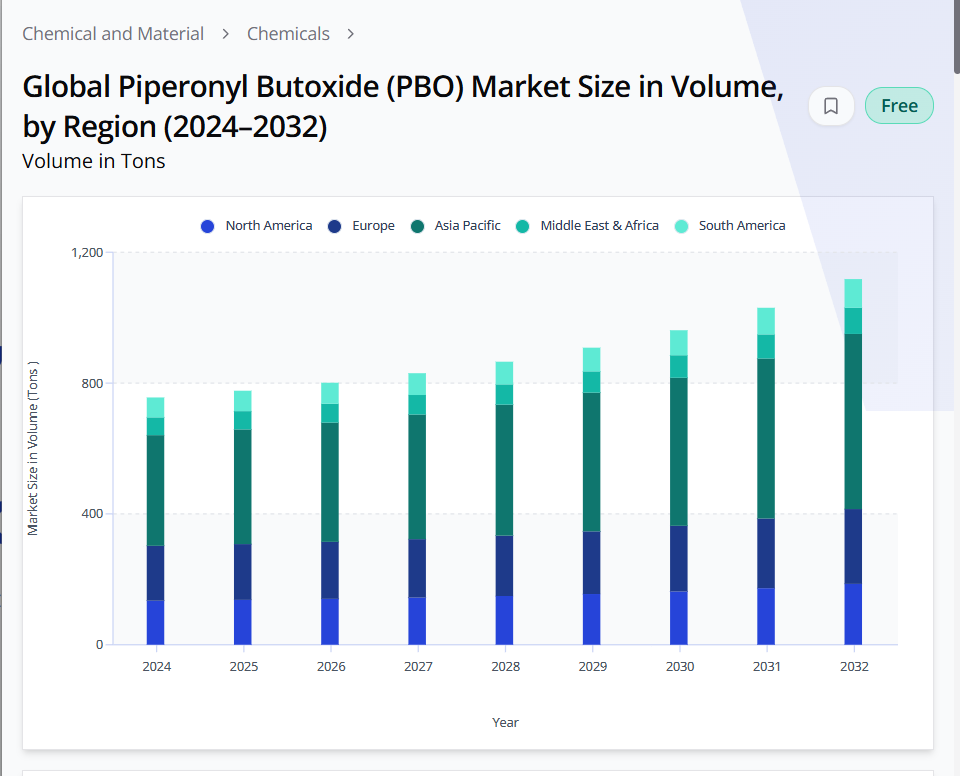Image resolution: width=960 pixels, height=776 pixels.
Task: Click the Free badge button
Action: tap(899, 106)
